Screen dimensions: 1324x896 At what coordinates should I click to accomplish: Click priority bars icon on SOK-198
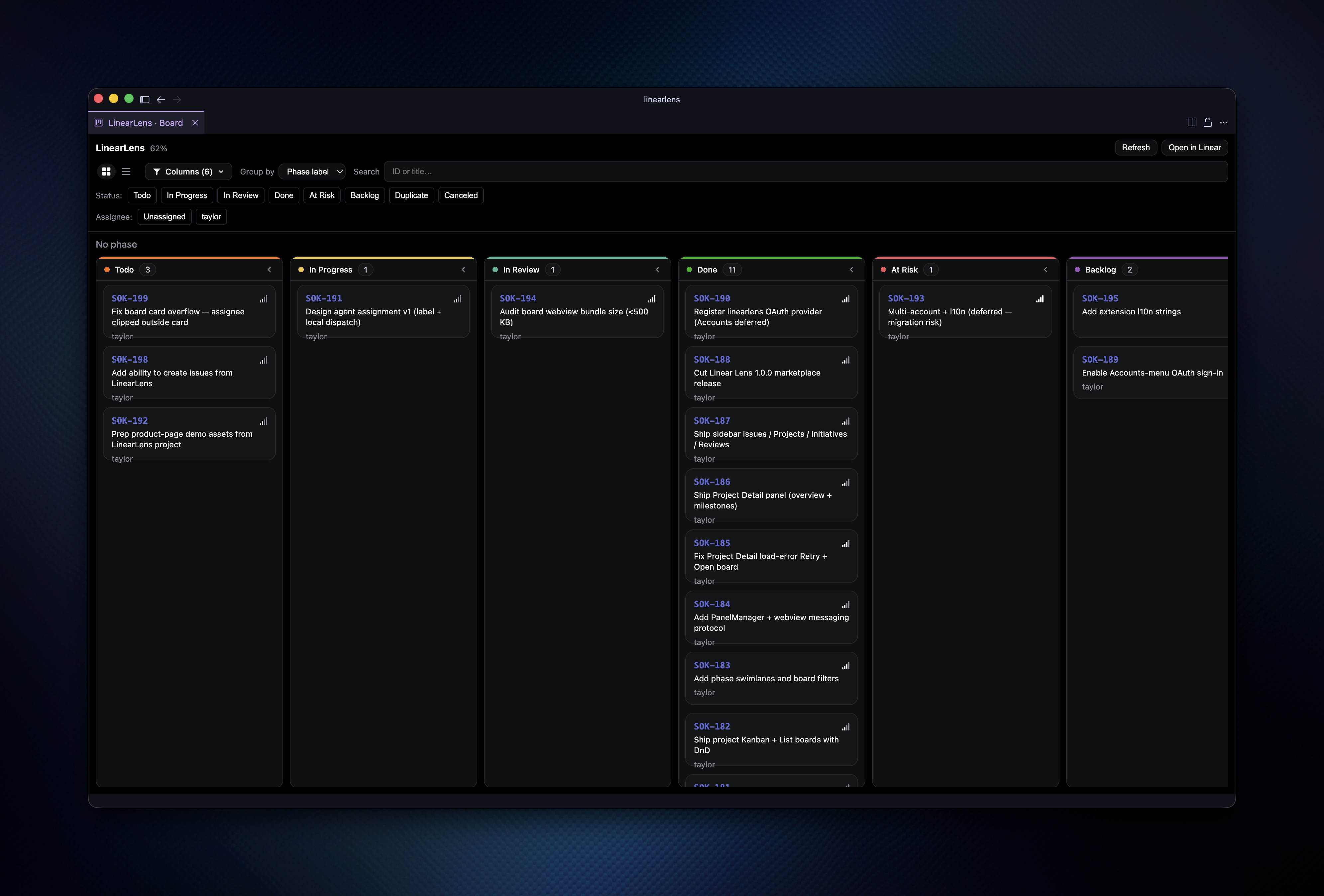[263, 360]
